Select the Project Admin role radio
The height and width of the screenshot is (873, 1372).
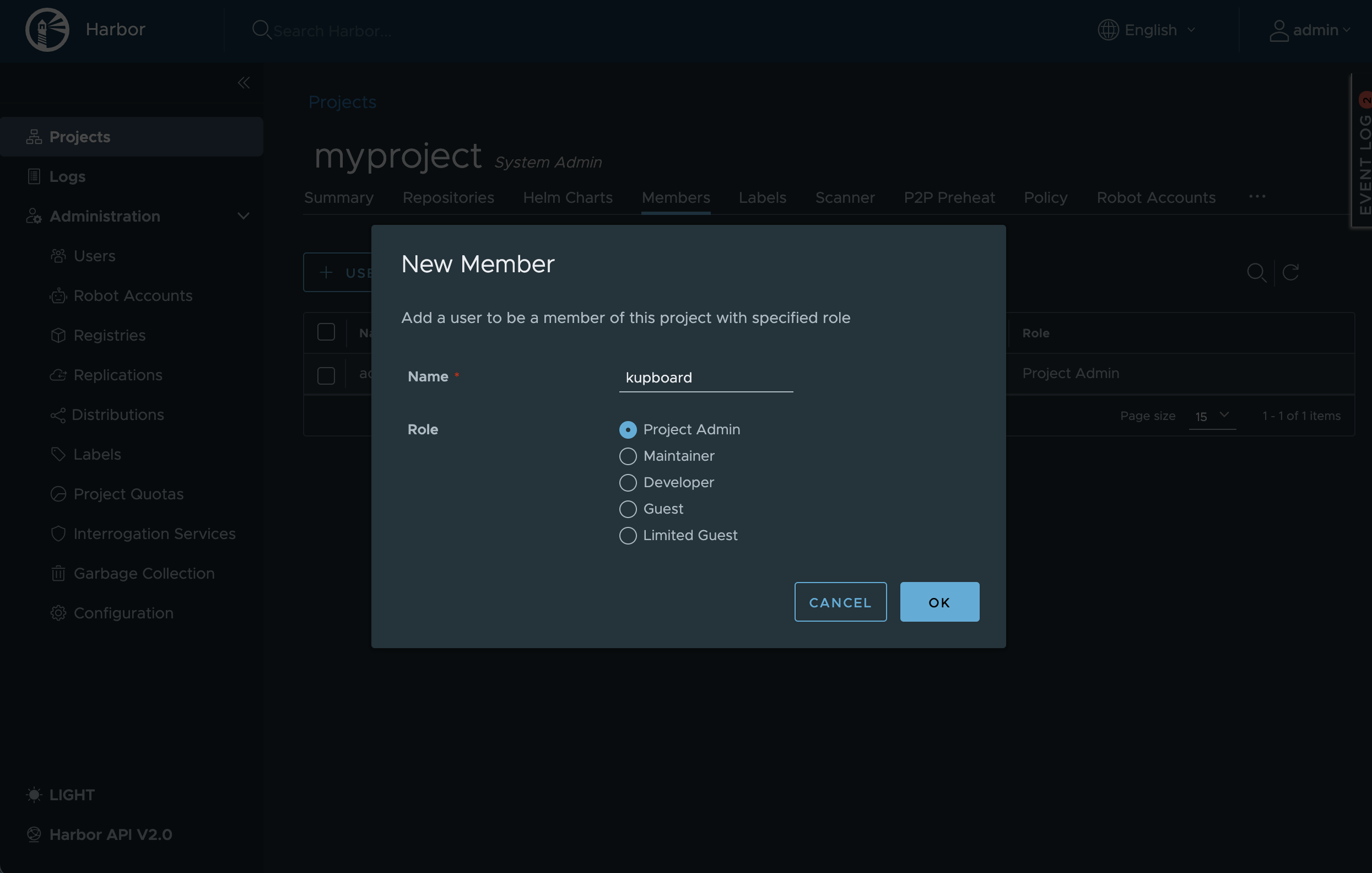coord(627,430)
